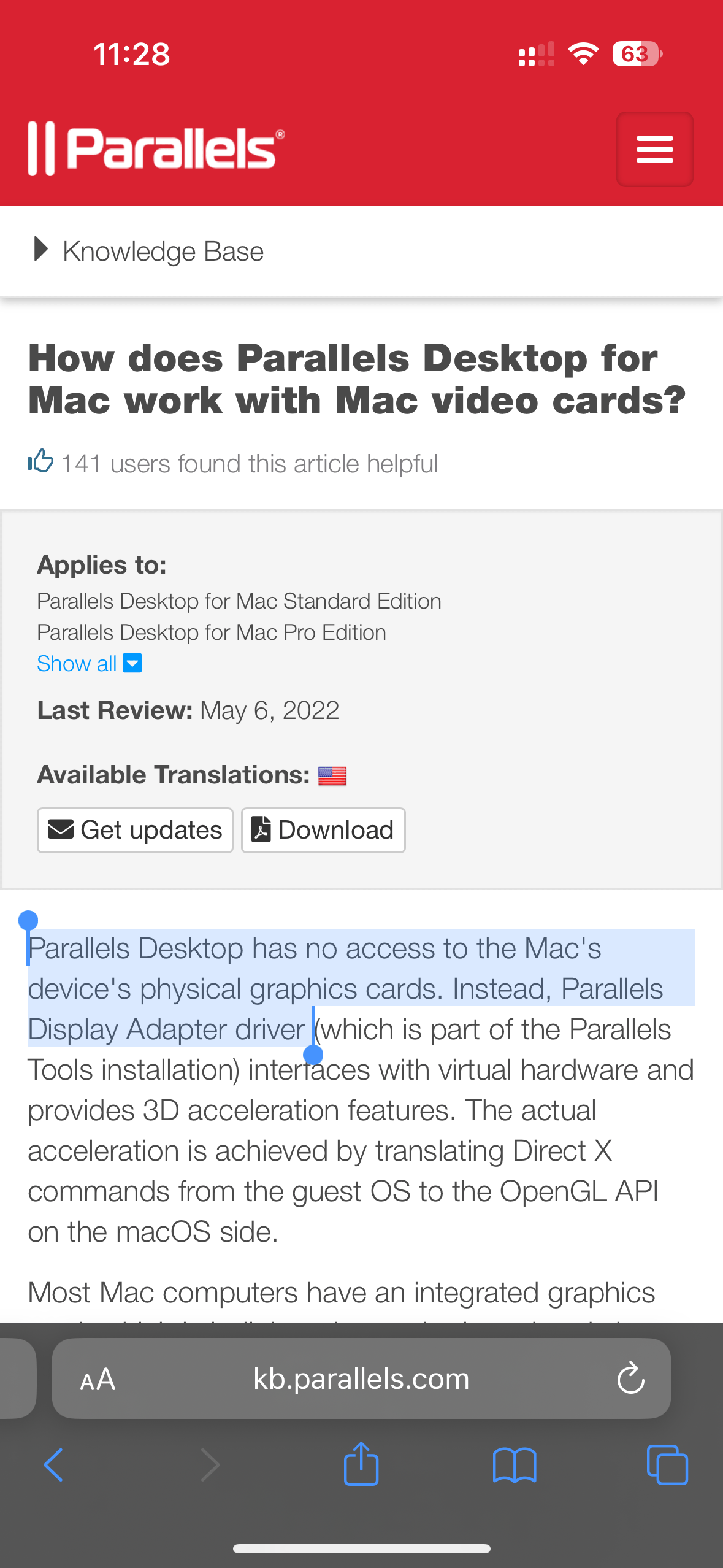Open the Parallels hamburger menu
Image resolution: width=723 pixels, height=1568 pixels.
click(x=654, y=149)
